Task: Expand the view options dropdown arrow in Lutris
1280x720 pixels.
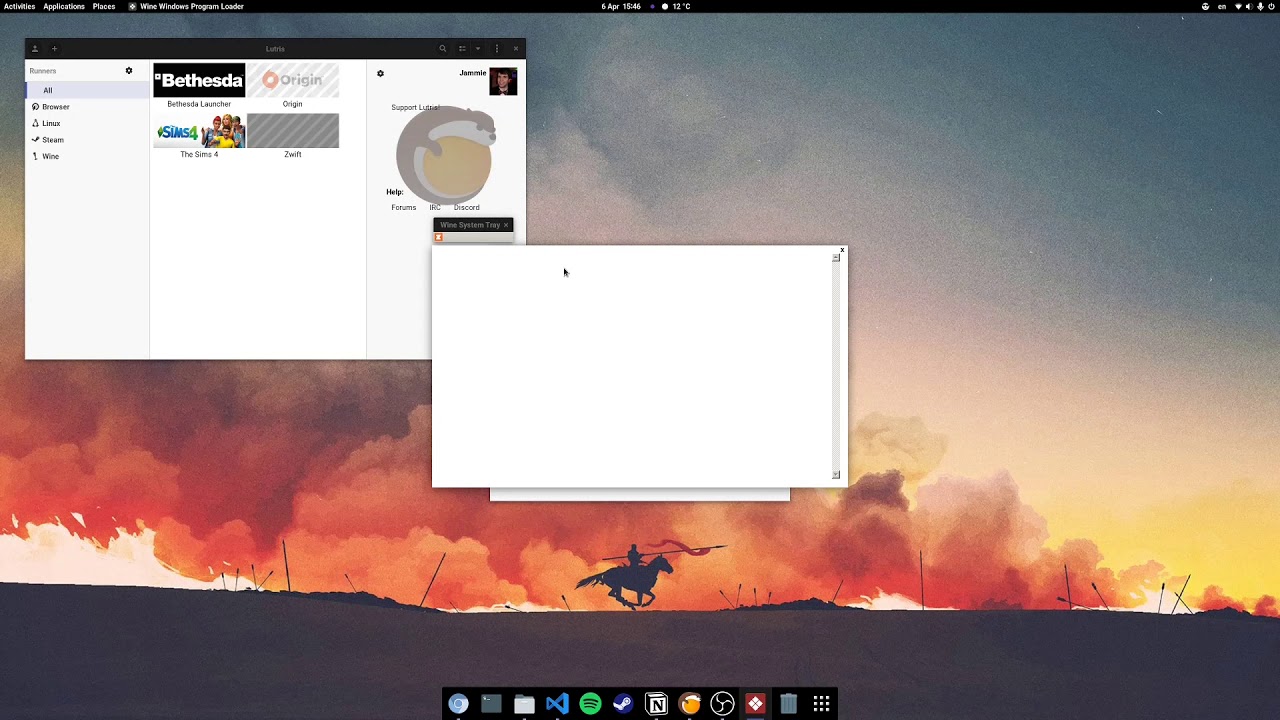Action: click(x=478, y=49)
